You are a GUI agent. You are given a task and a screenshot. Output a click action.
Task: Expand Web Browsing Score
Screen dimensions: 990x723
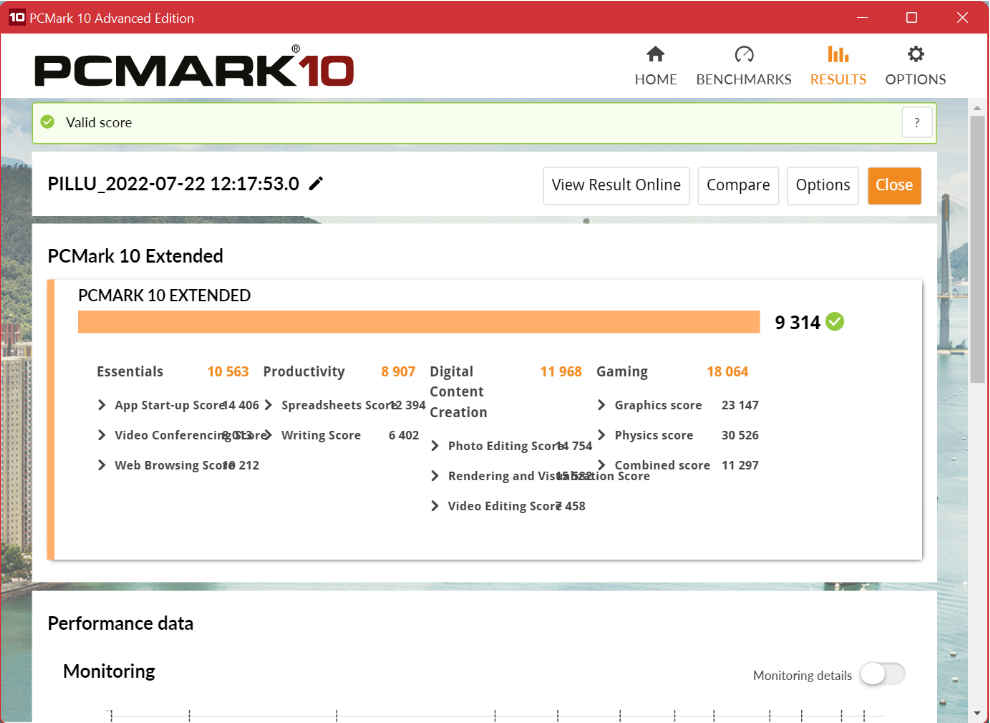102,465
